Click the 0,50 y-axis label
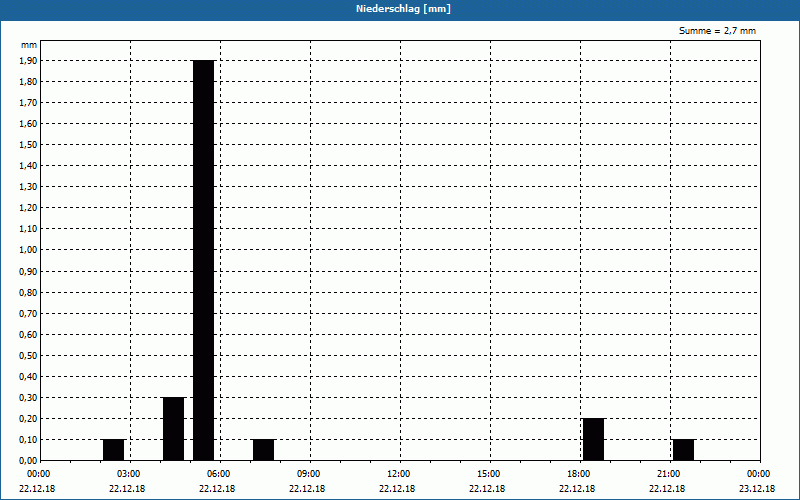Viewport: 800px width, 500px height. click(28, 356)
